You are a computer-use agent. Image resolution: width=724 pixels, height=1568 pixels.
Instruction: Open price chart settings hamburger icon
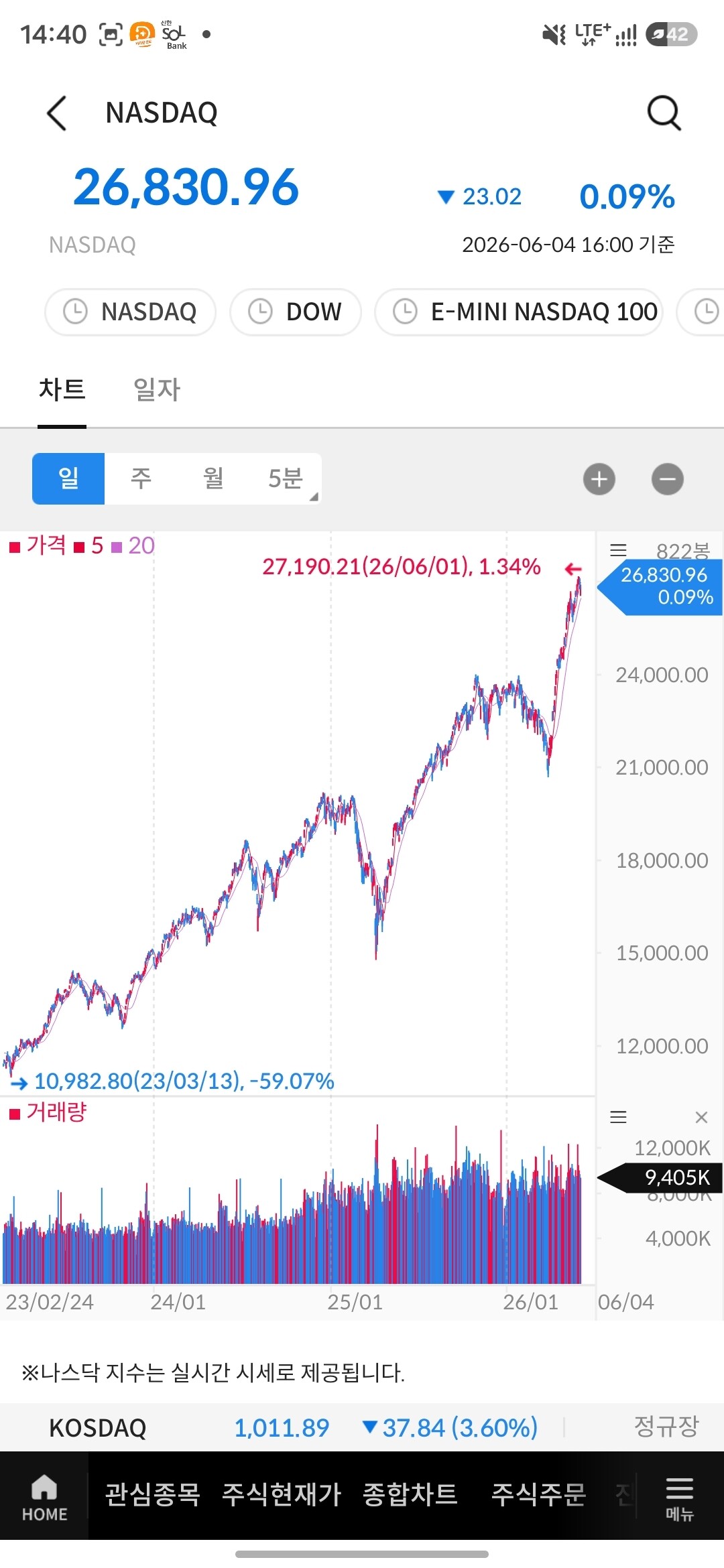click(618, 551)
